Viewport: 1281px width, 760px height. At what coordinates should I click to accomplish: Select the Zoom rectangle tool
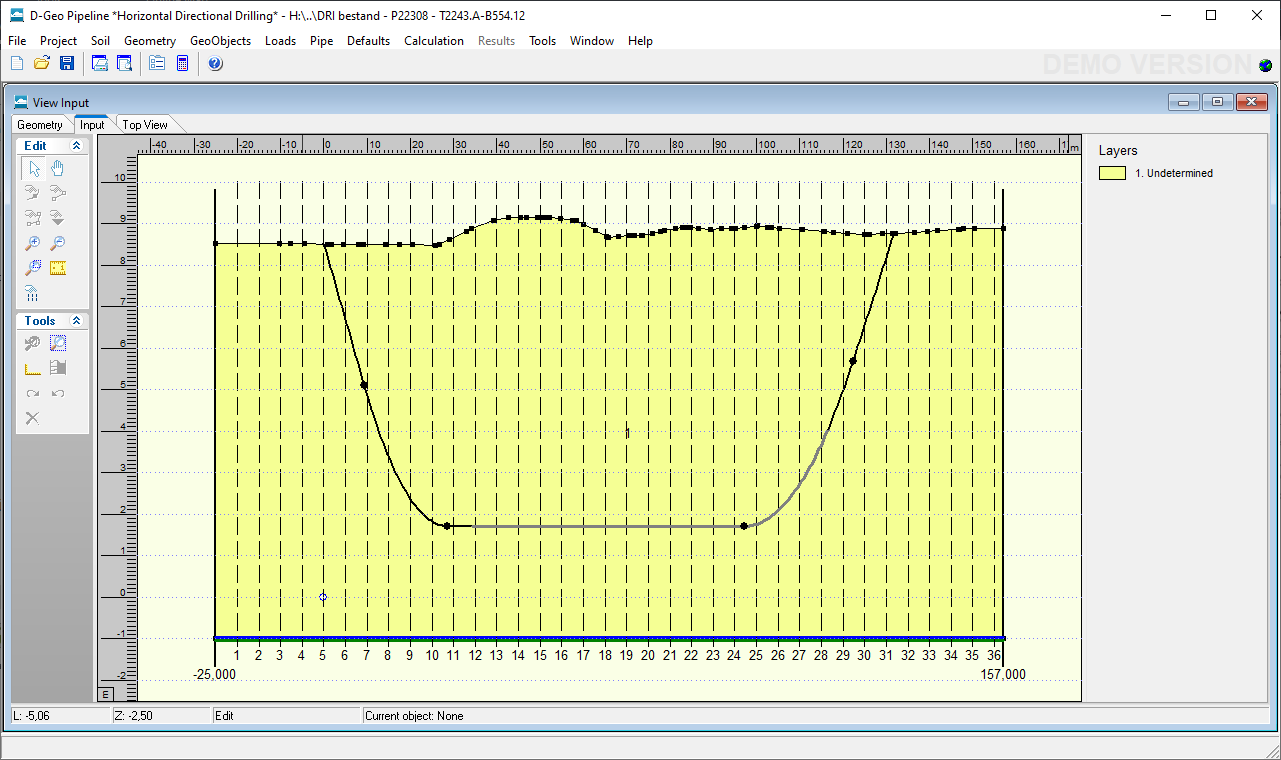click(33, 268)
